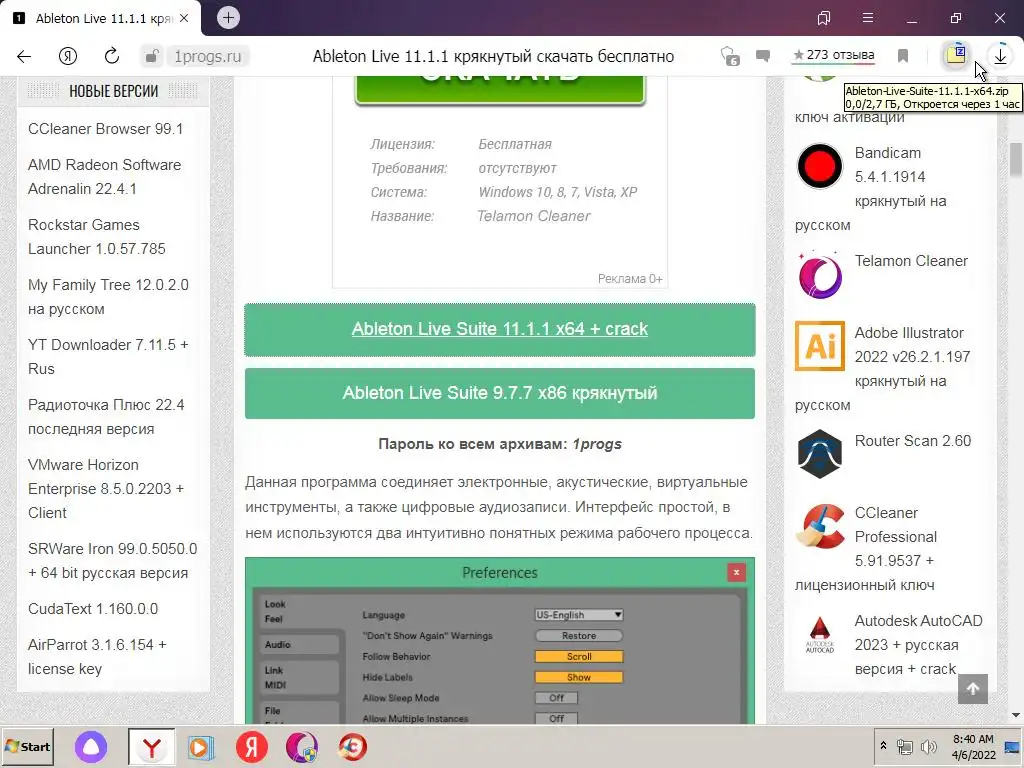This screenshot has height=768, width=1024.
Task: Open the CCleaner-style red taskbar icon
Action: (352, 746)
